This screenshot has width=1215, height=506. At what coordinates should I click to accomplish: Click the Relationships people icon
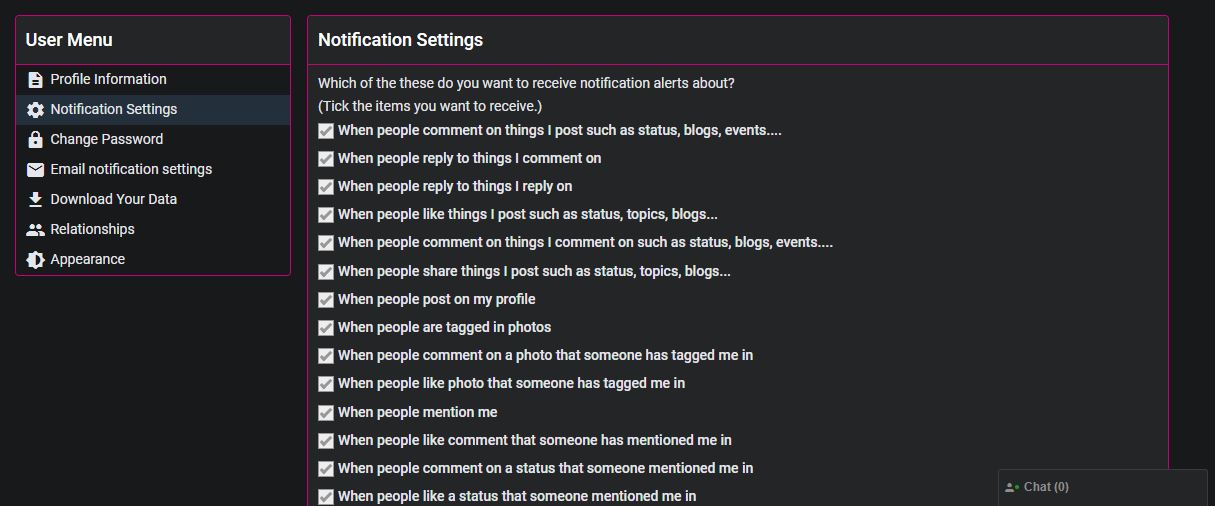(x=35, y=230)
